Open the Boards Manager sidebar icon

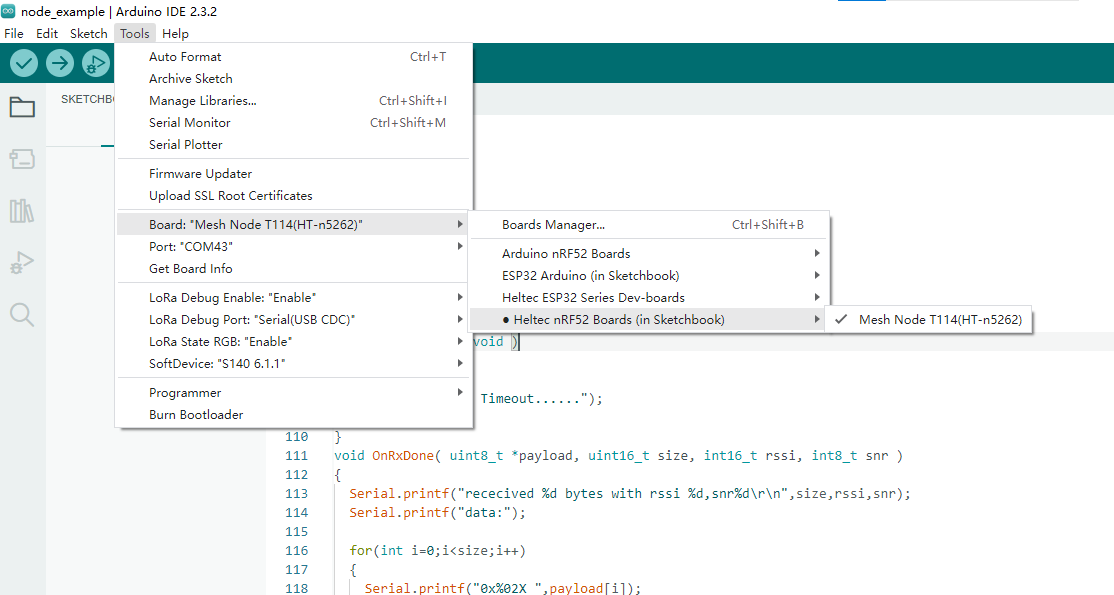(x=22, y=159)
